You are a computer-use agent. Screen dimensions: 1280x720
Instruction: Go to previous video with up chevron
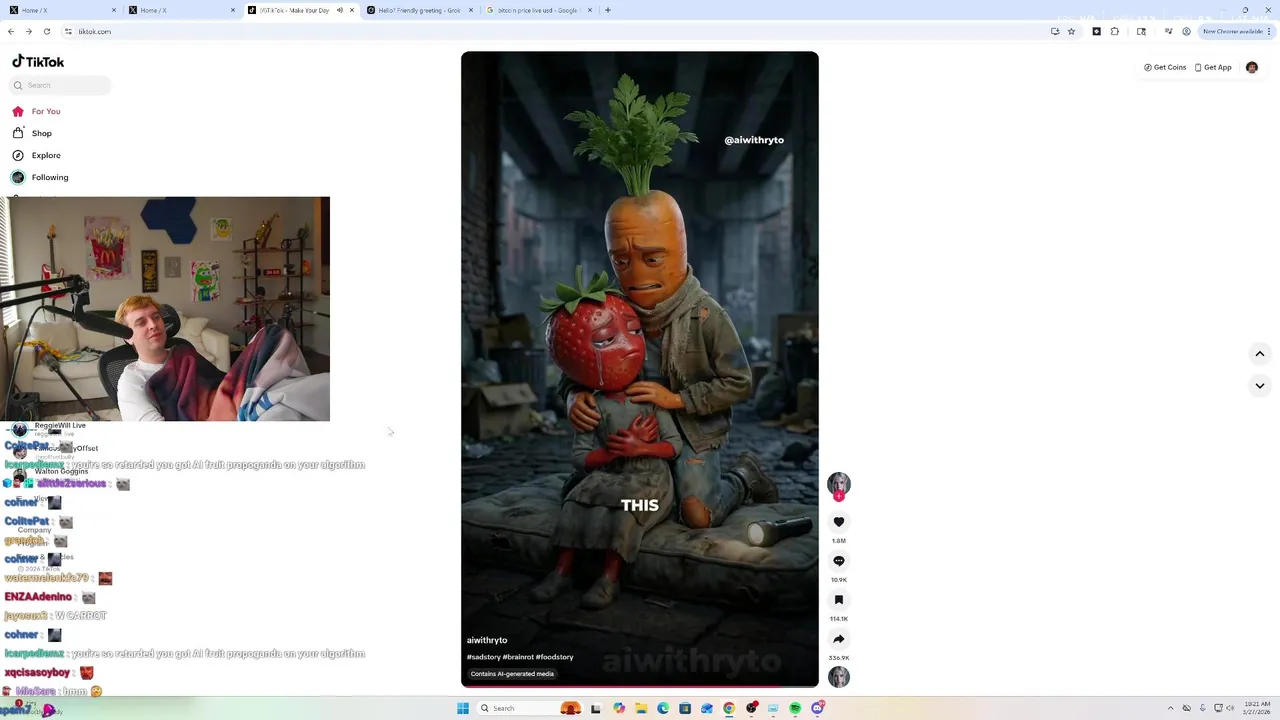(x=1260, y=354)
